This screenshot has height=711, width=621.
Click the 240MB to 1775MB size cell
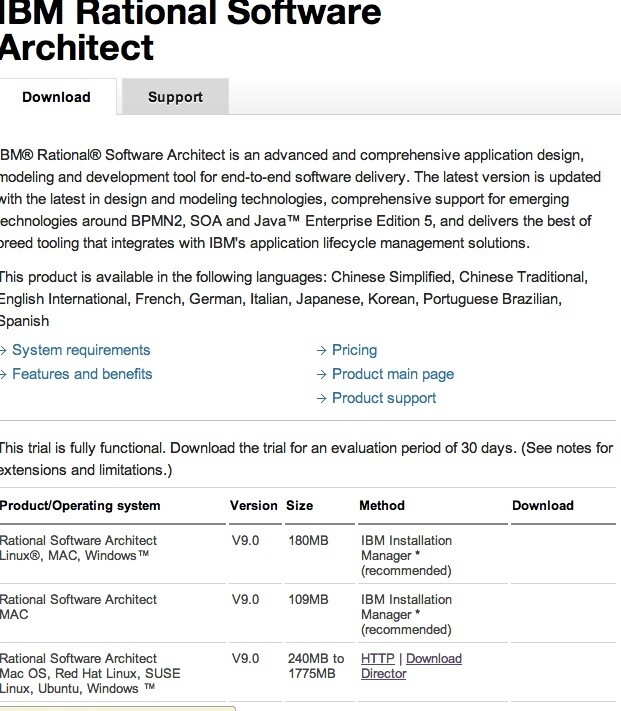pyautogui.click(x=316, y=666)
